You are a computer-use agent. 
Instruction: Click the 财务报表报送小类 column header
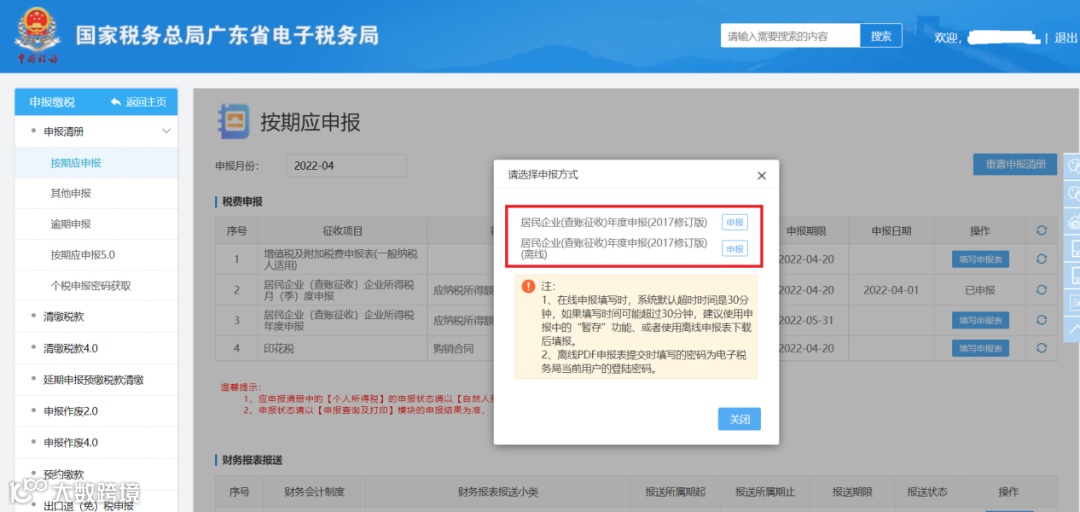(x=497, y=492)
